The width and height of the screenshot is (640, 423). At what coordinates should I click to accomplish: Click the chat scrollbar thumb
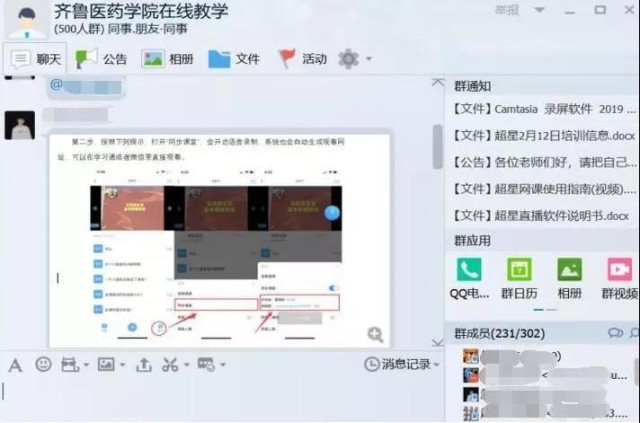[x=438, y=147]
